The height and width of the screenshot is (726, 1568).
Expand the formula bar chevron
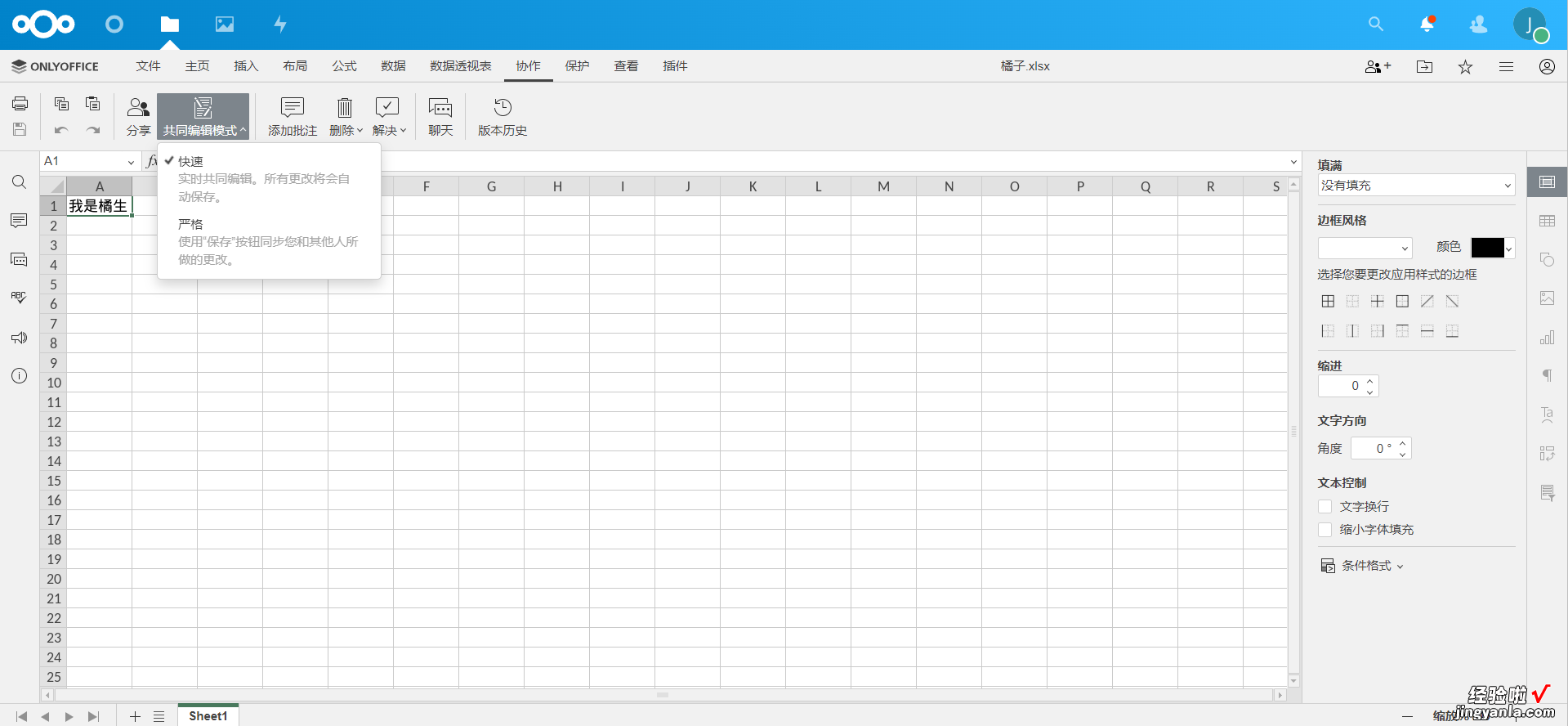pos(1293,162)
